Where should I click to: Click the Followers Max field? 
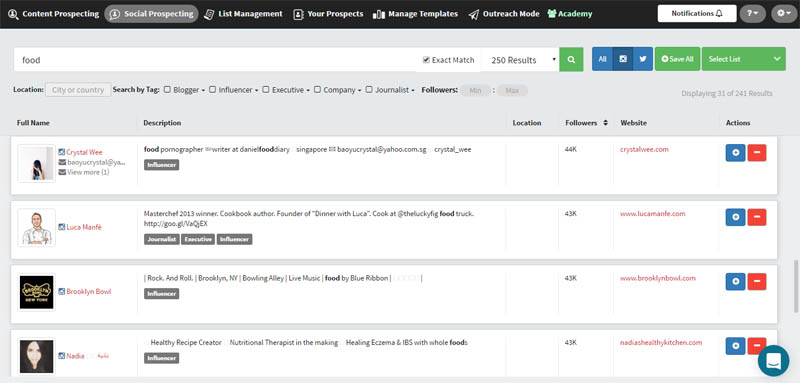click(512, 90)
